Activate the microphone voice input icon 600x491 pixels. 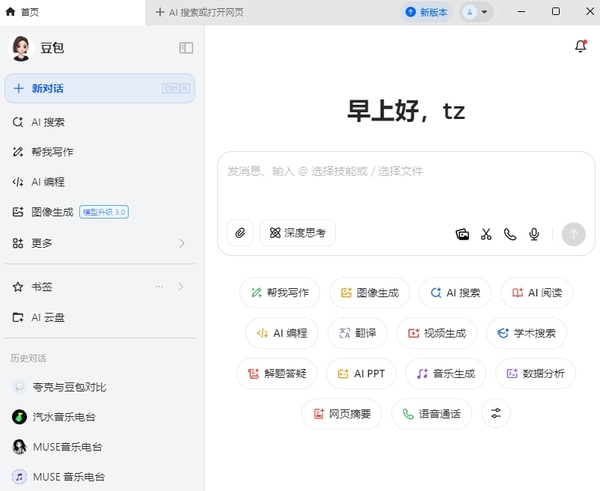[534, 234]
